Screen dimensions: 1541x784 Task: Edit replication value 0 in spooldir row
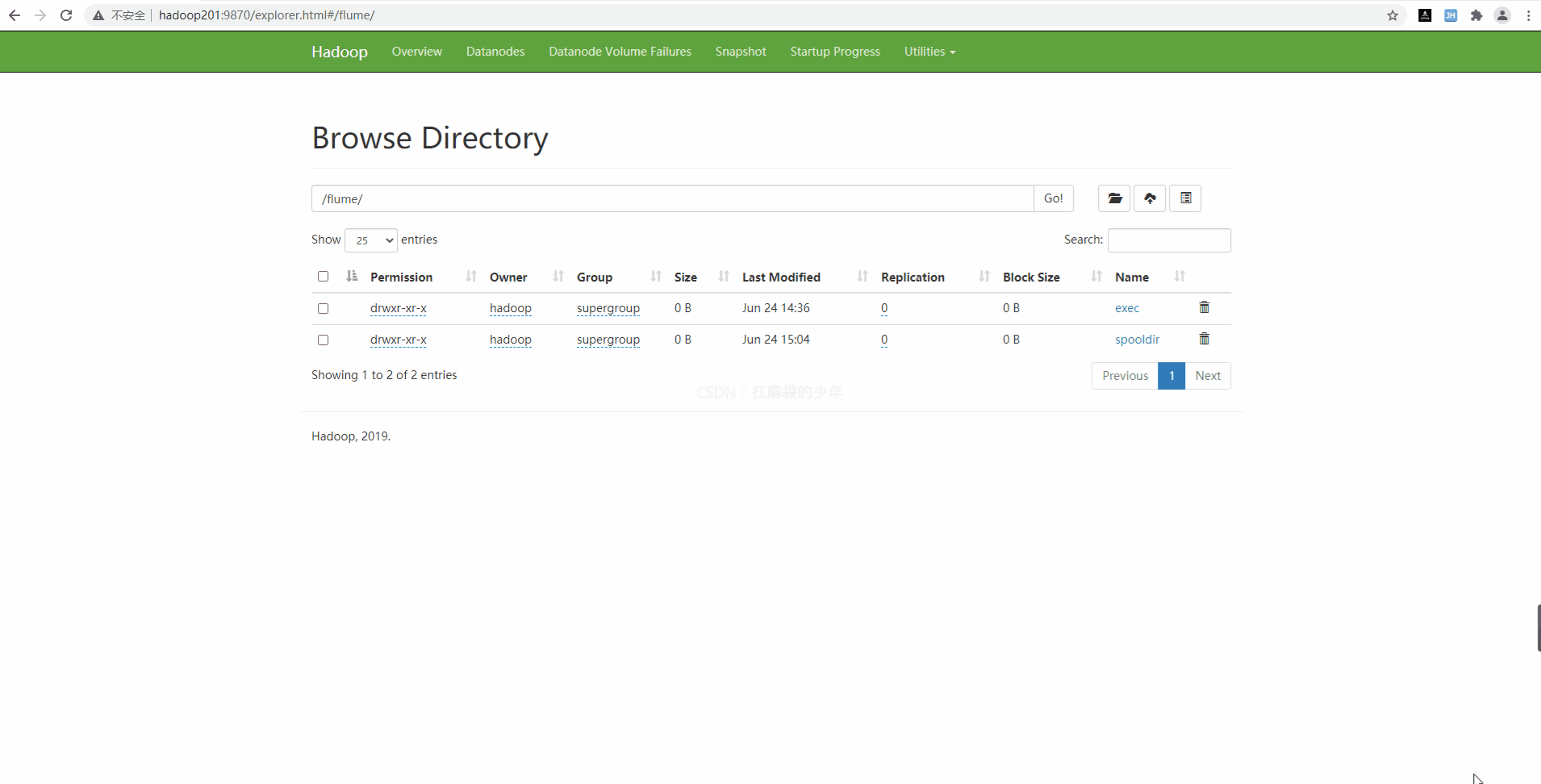[x=884, y=340]
